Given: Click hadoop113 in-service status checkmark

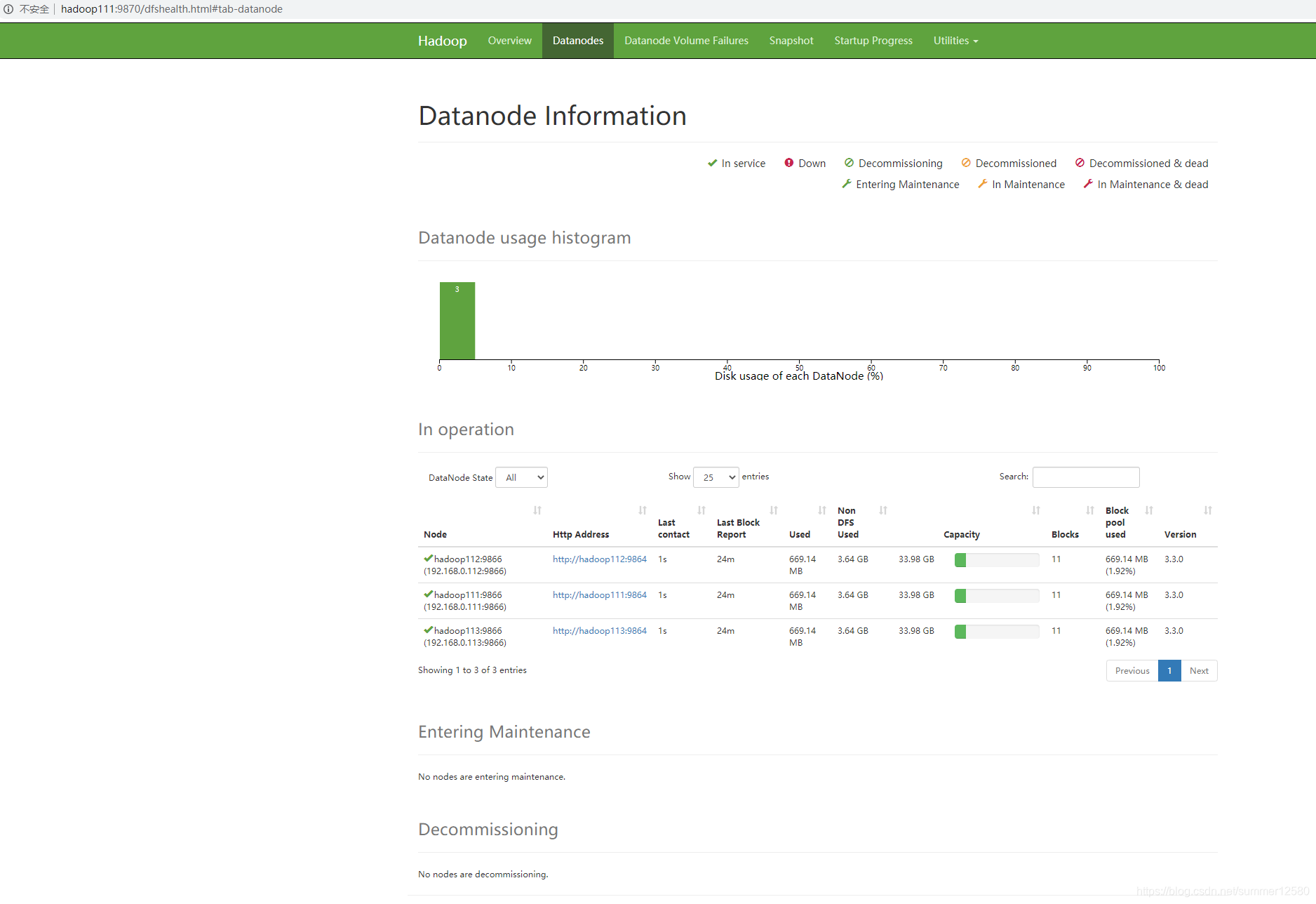Looking at the screenshot, I should pyautogui.click(x=429, y=630).
